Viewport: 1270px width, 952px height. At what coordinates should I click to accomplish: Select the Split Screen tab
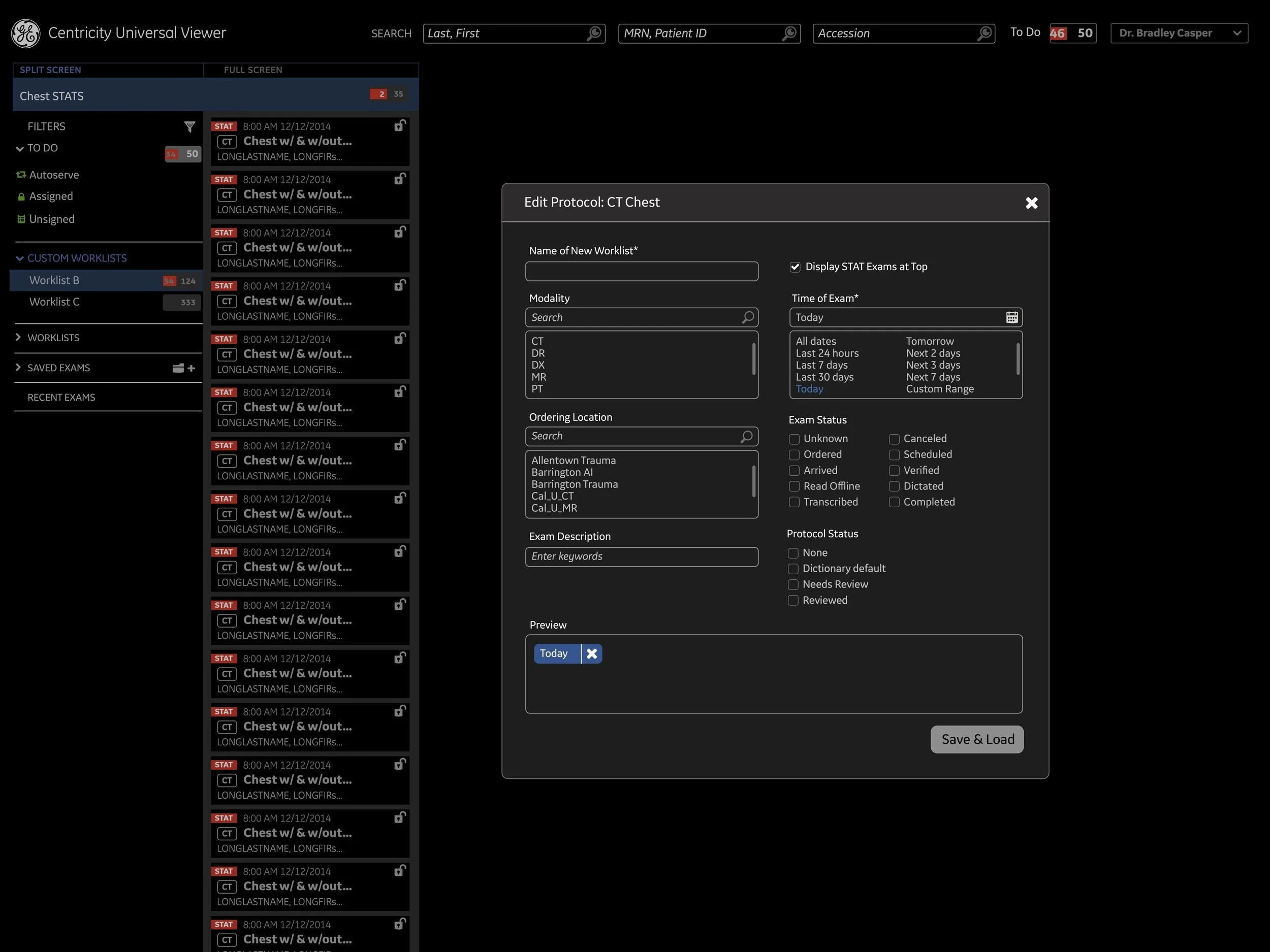(x=50, y=70)
